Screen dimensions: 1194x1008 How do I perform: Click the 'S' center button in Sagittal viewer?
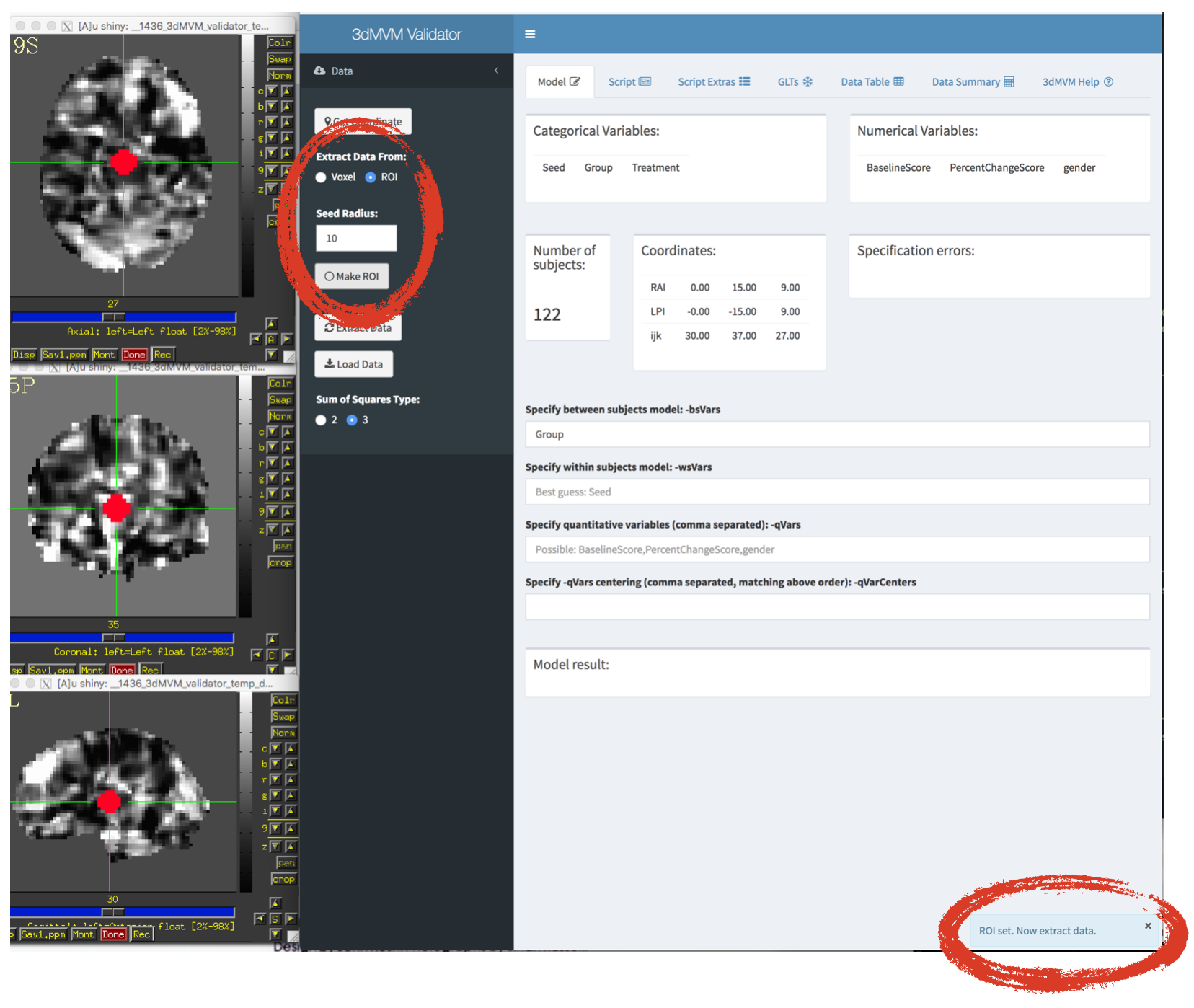[275, 919]
